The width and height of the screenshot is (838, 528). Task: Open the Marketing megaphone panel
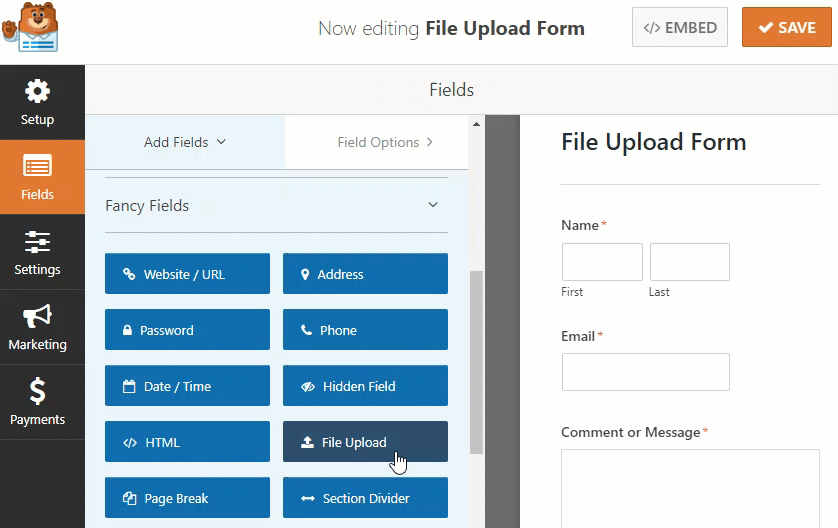pos(37,327)
